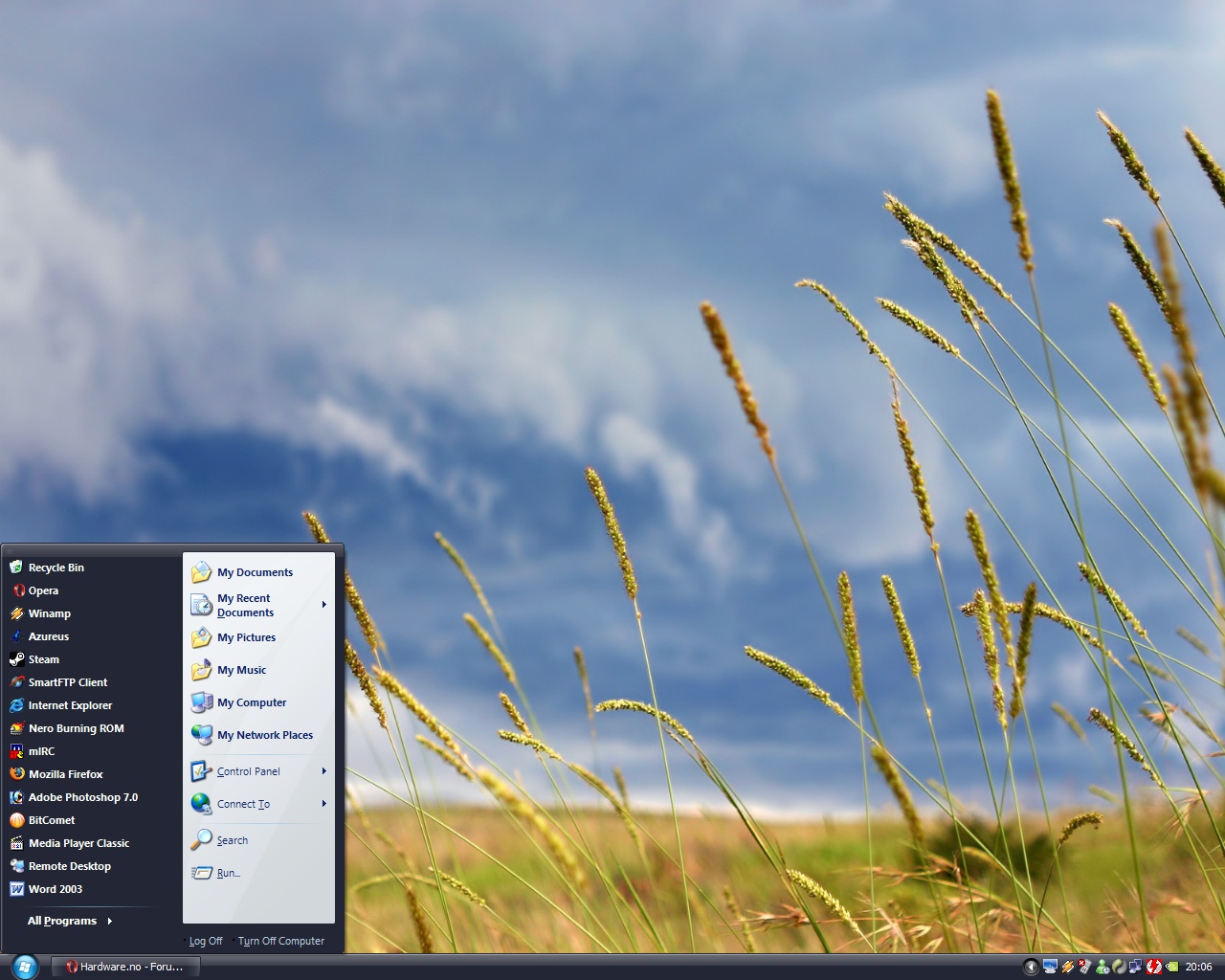Open Nero Burning ROM
Screen dimensions: 1225x980
pos(67,728)
